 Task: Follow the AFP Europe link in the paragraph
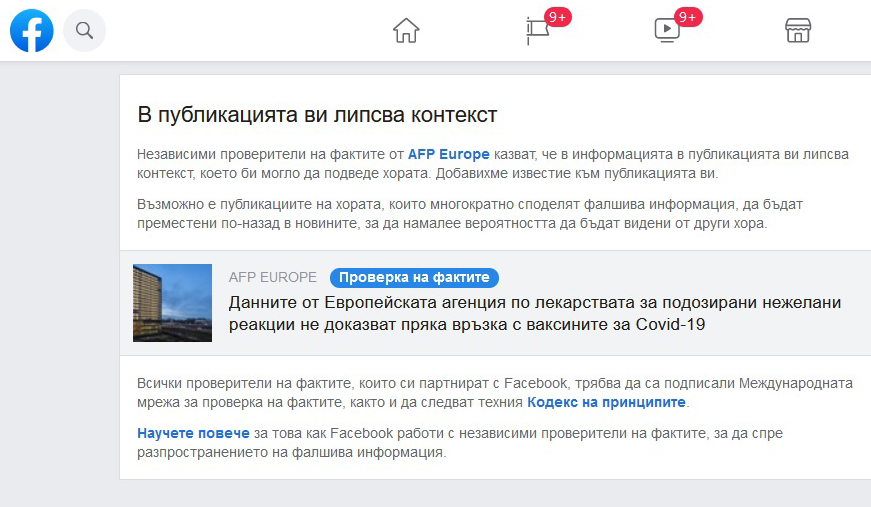(448, 154)
